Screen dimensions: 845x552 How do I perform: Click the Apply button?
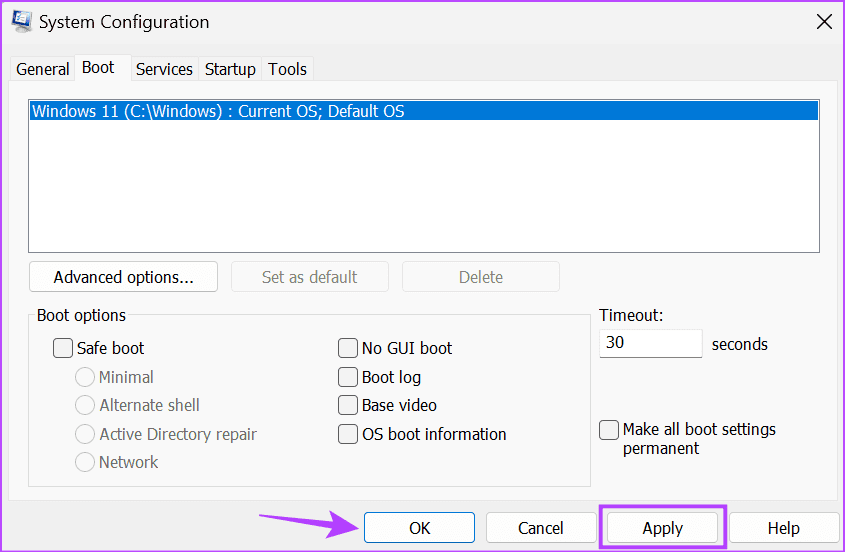pyautogui.click(x=662, y=528)
